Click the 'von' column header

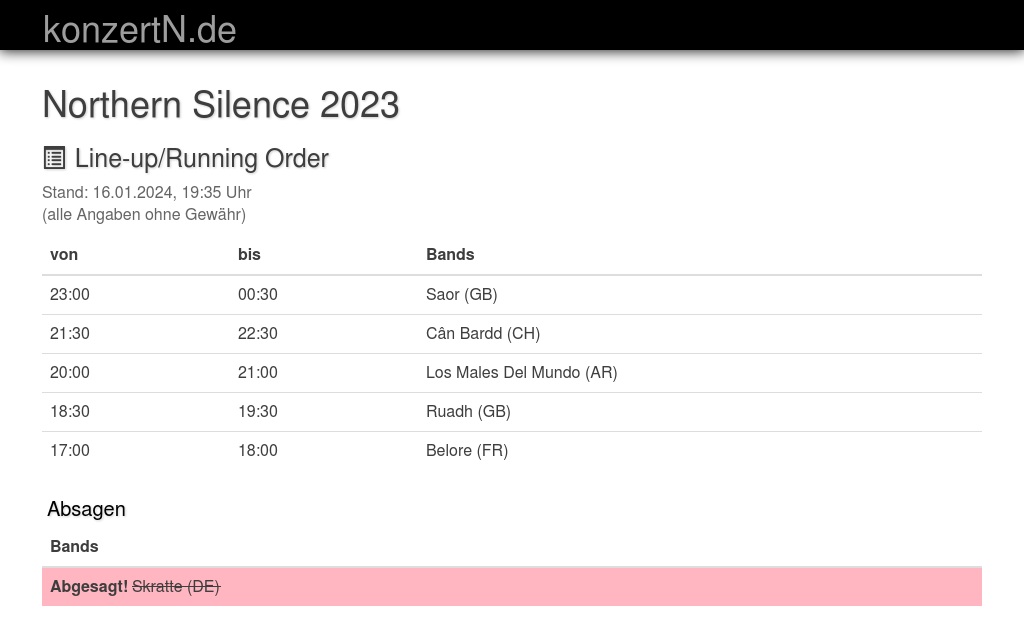click(64, 254)
